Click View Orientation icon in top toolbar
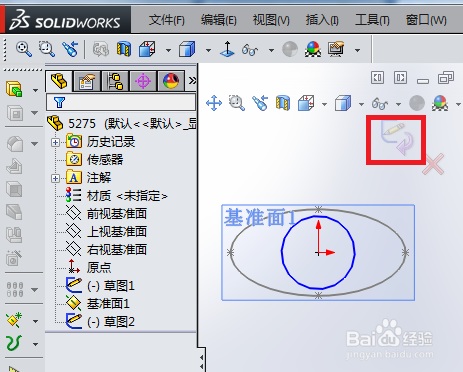463x372 pixels. 147,49
